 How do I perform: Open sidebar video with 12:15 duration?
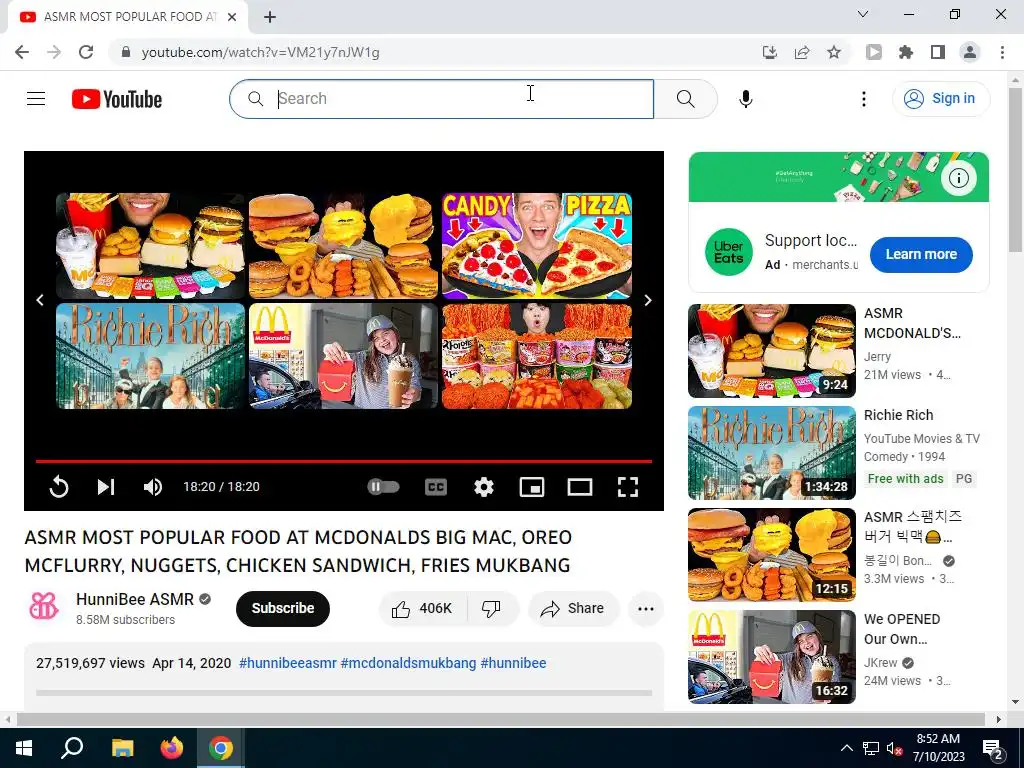pos(772,554)
